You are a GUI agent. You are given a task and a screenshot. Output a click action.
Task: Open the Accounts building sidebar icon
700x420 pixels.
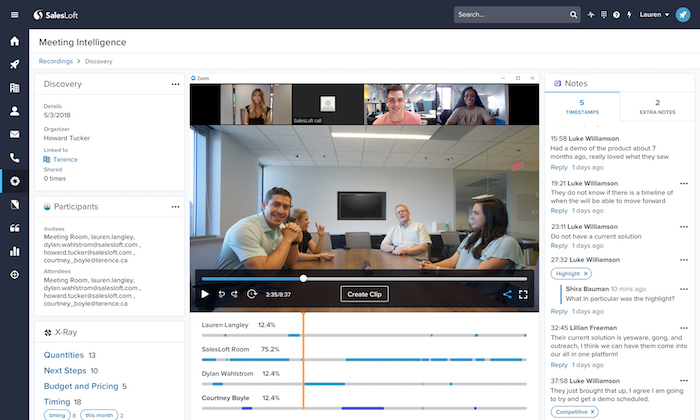click(15, 87)
